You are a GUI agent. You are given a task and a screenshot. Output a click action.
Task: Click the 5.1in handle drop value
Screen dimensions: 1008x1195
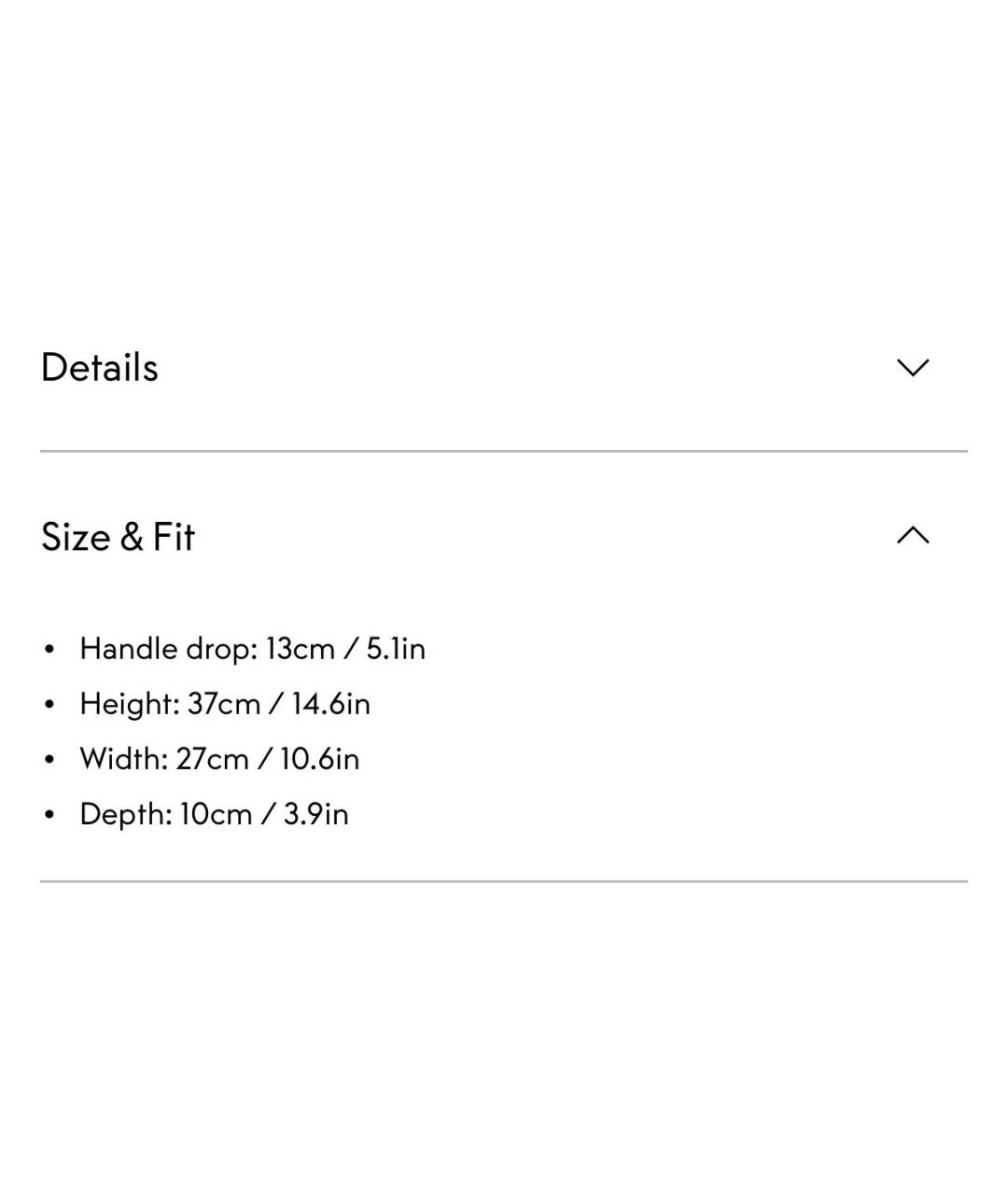pos(396,649)
